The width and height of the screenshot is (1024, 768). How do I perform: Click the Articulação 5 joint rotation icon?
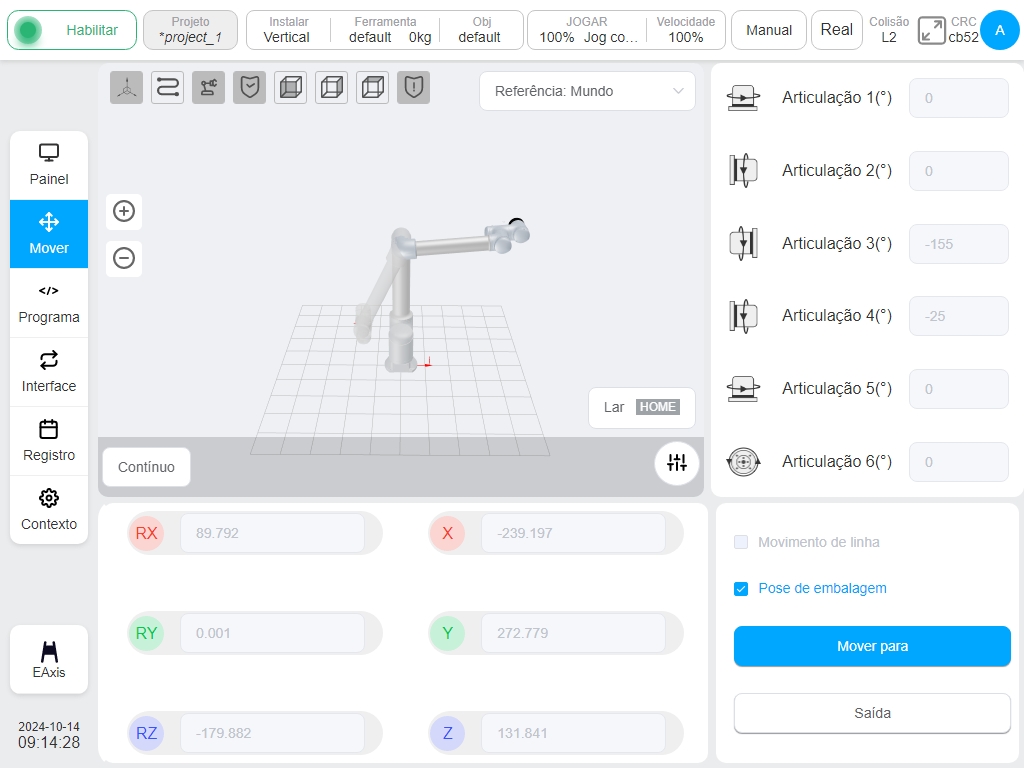tap(743, 389)
